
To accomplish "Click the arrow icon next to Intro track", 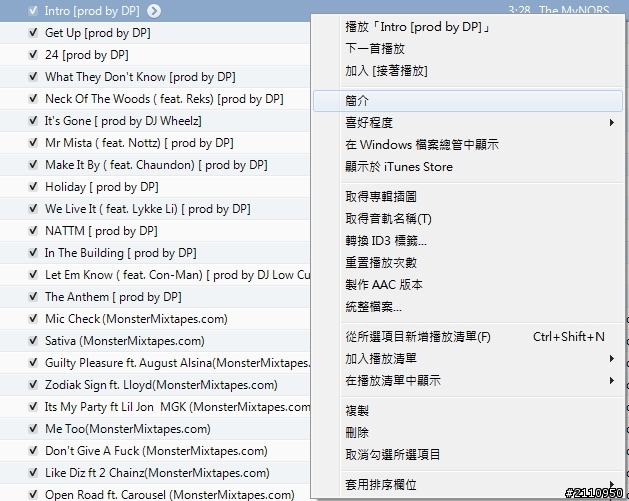I will (x=154, y=11).
